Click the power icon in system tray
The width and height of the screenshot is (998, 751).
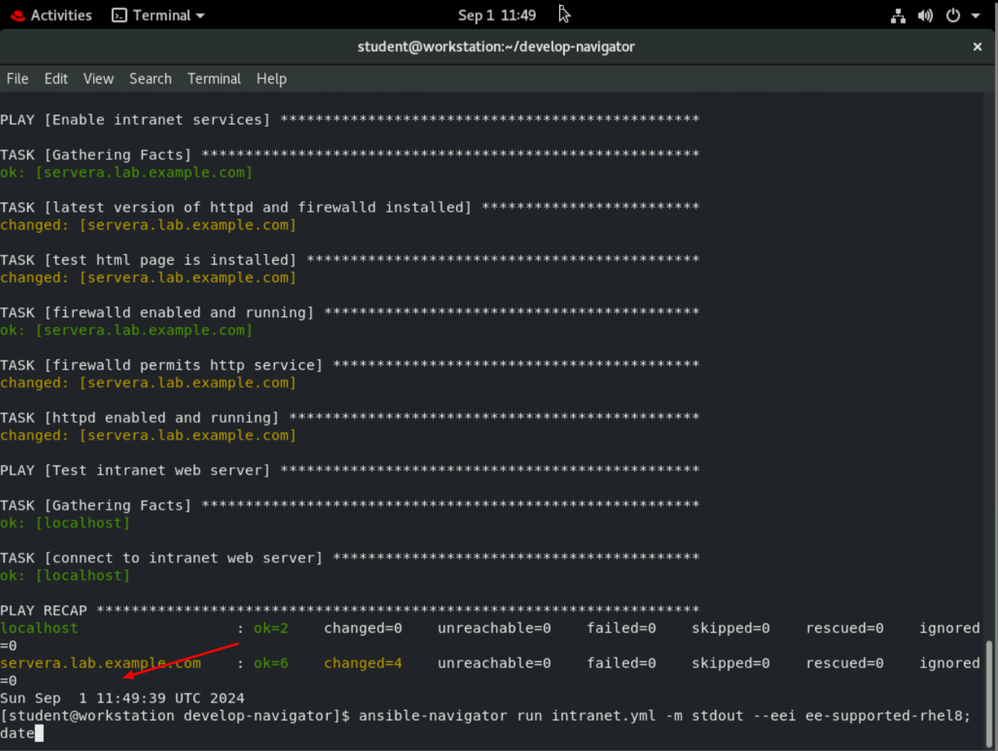point(953,16)
